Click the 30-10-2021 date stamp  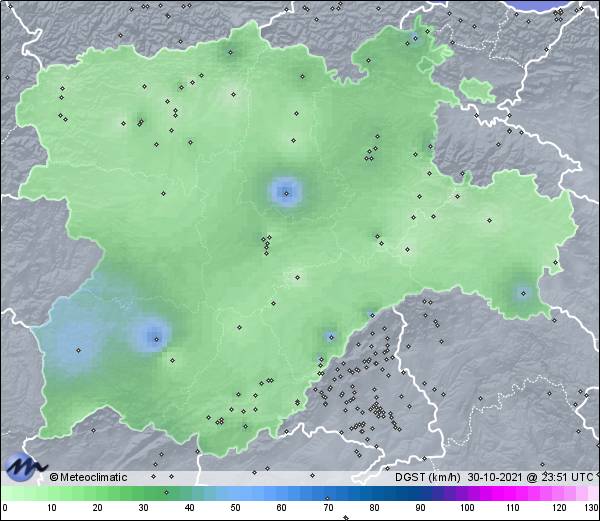495,477
